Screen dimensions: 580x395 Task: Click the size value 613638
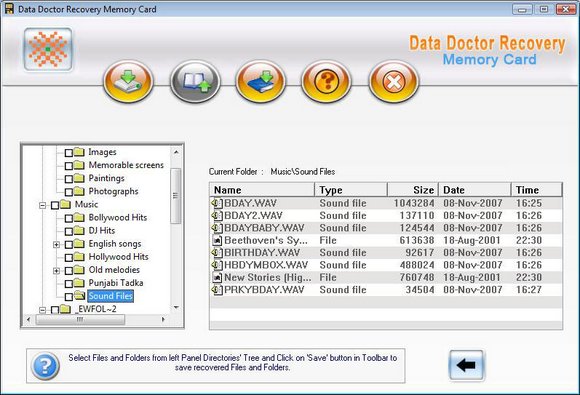coord(417,240)
